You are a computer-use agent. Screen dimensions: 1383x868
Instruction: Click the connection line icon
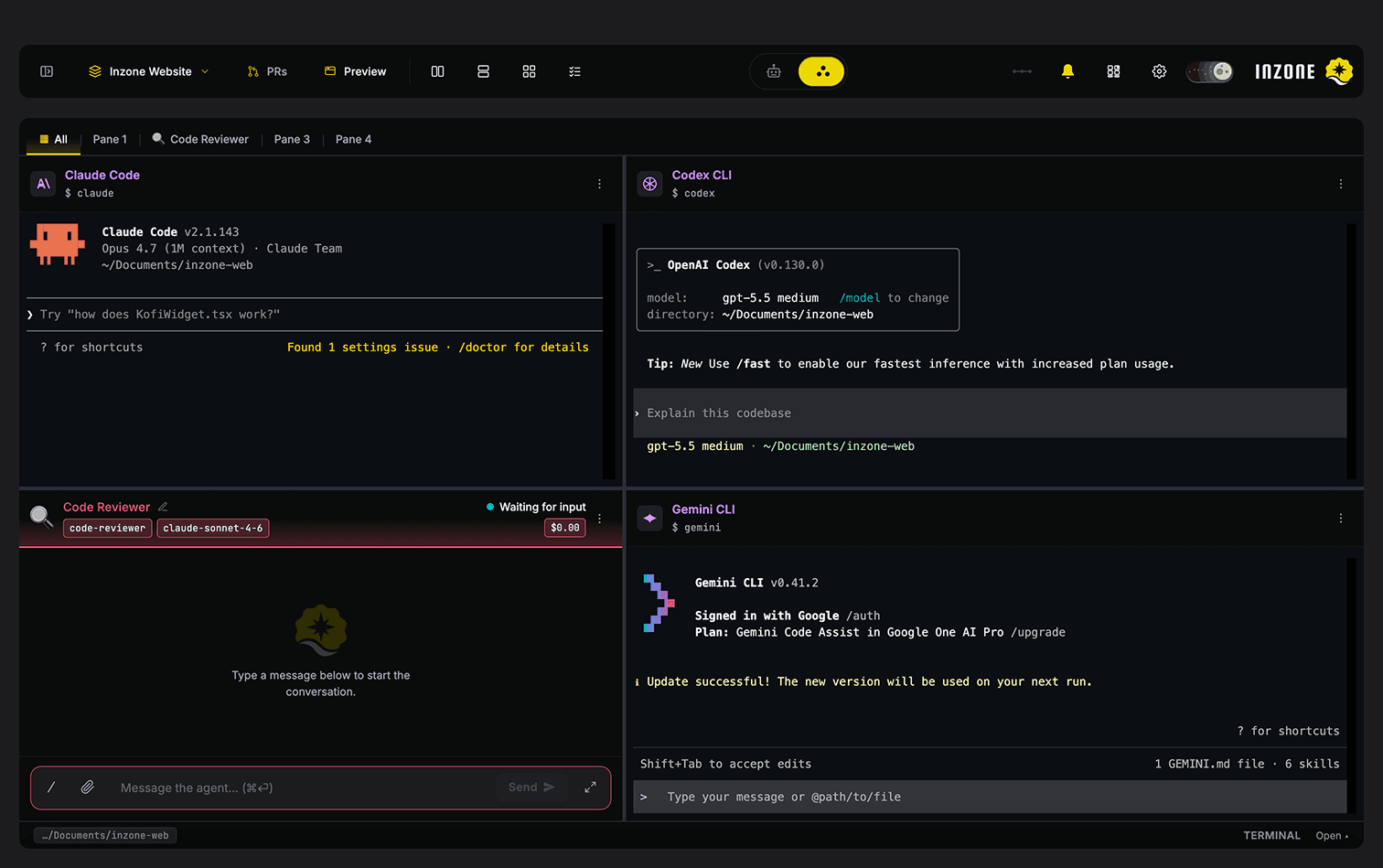click(1023, 71)
